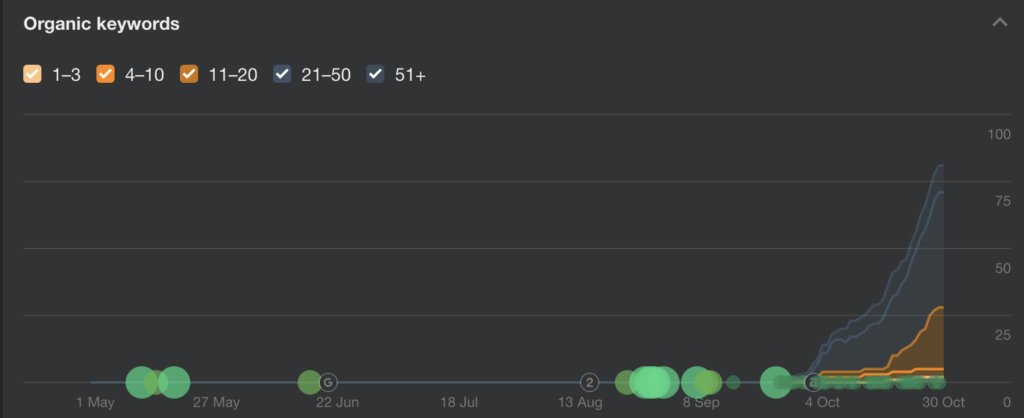The image size is (1024, 418).
Task: Click the olive bubble before the G marker
Action: pyautogui.click(x=310, y=382)
